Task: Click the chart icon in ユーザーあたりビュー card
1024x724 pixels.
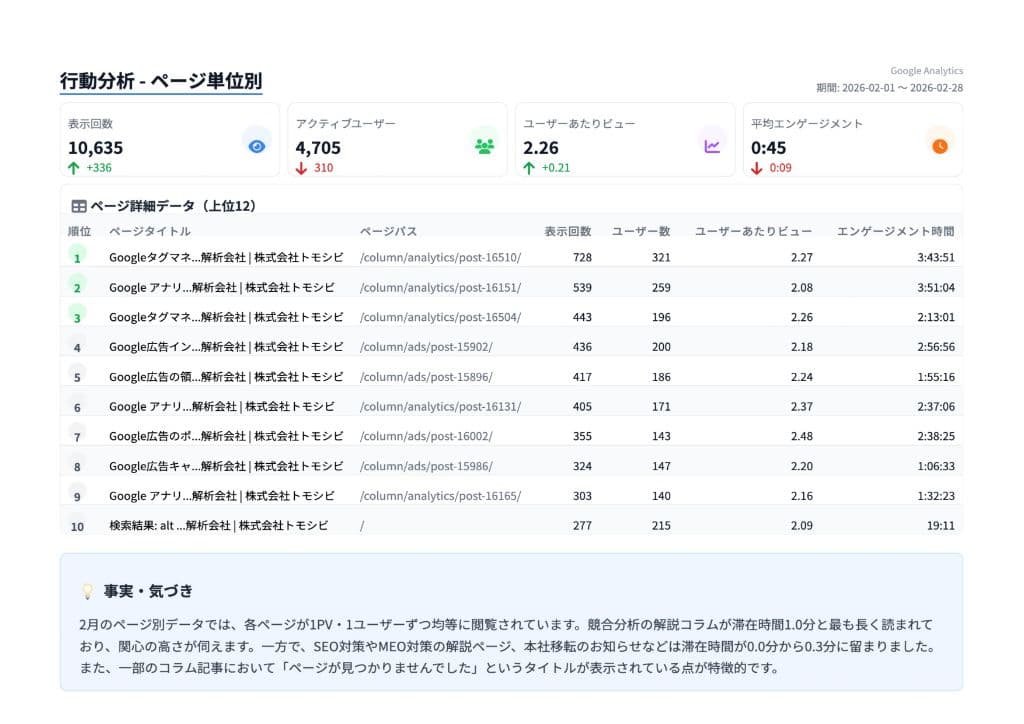Action: point(712,146)
